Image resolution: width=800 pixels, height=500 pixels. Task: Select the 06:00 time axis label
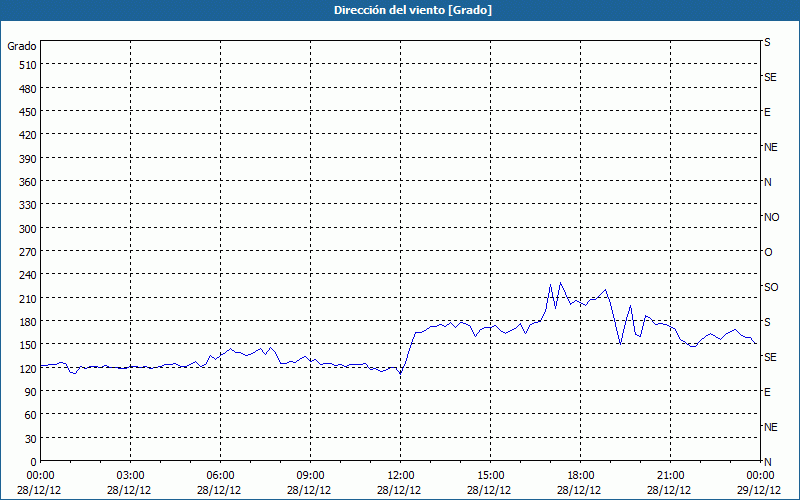pyautogui.click(x=220, y=476)
